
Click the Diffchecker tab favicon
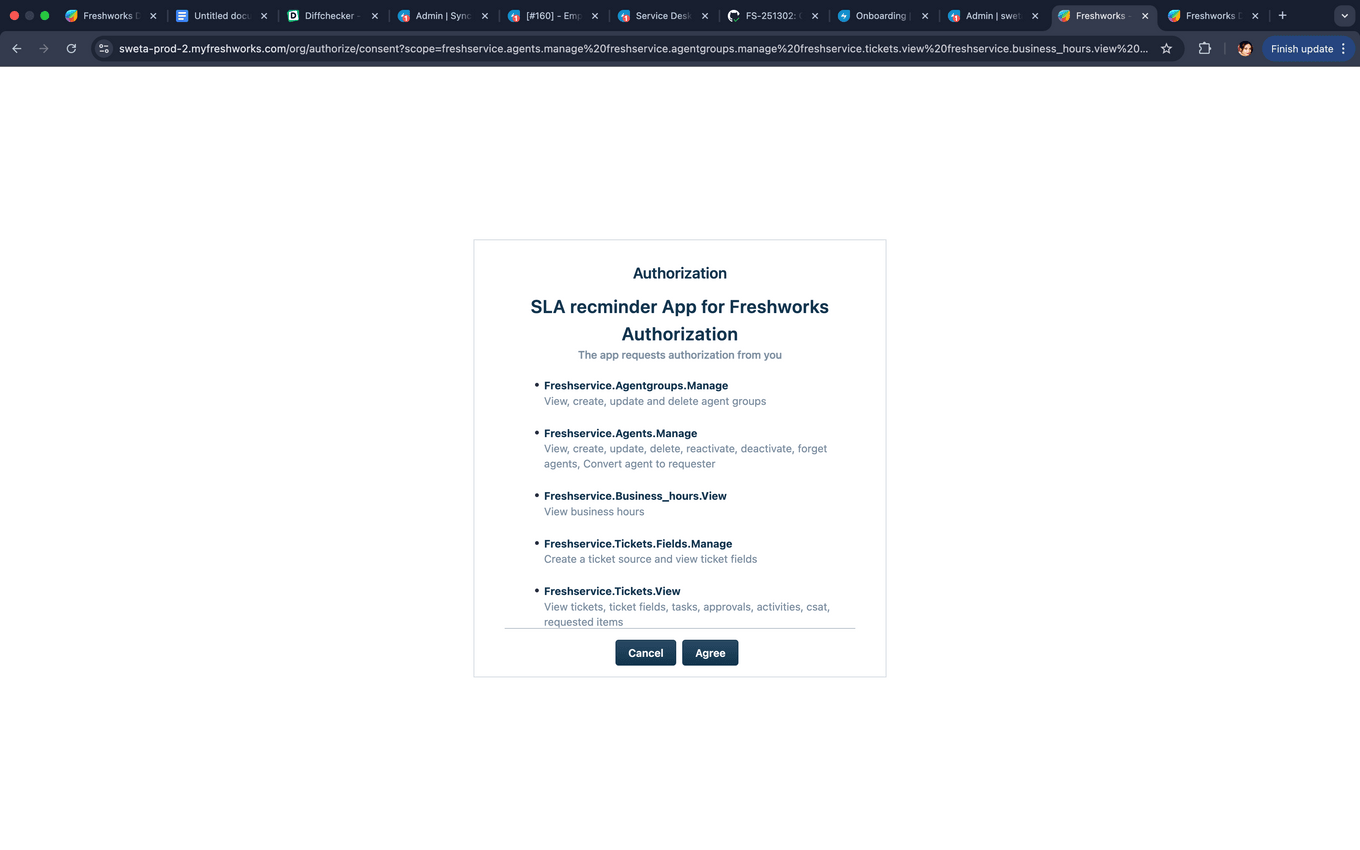tap(293, 16)
